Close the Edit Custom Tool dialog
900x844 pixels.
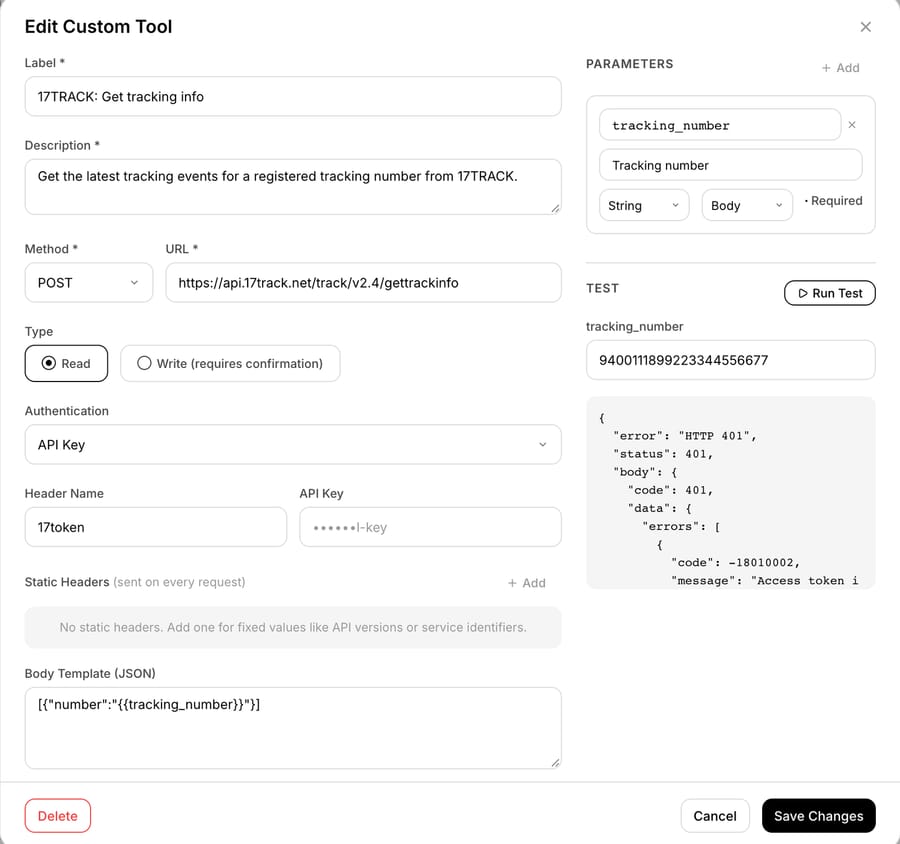865,27
